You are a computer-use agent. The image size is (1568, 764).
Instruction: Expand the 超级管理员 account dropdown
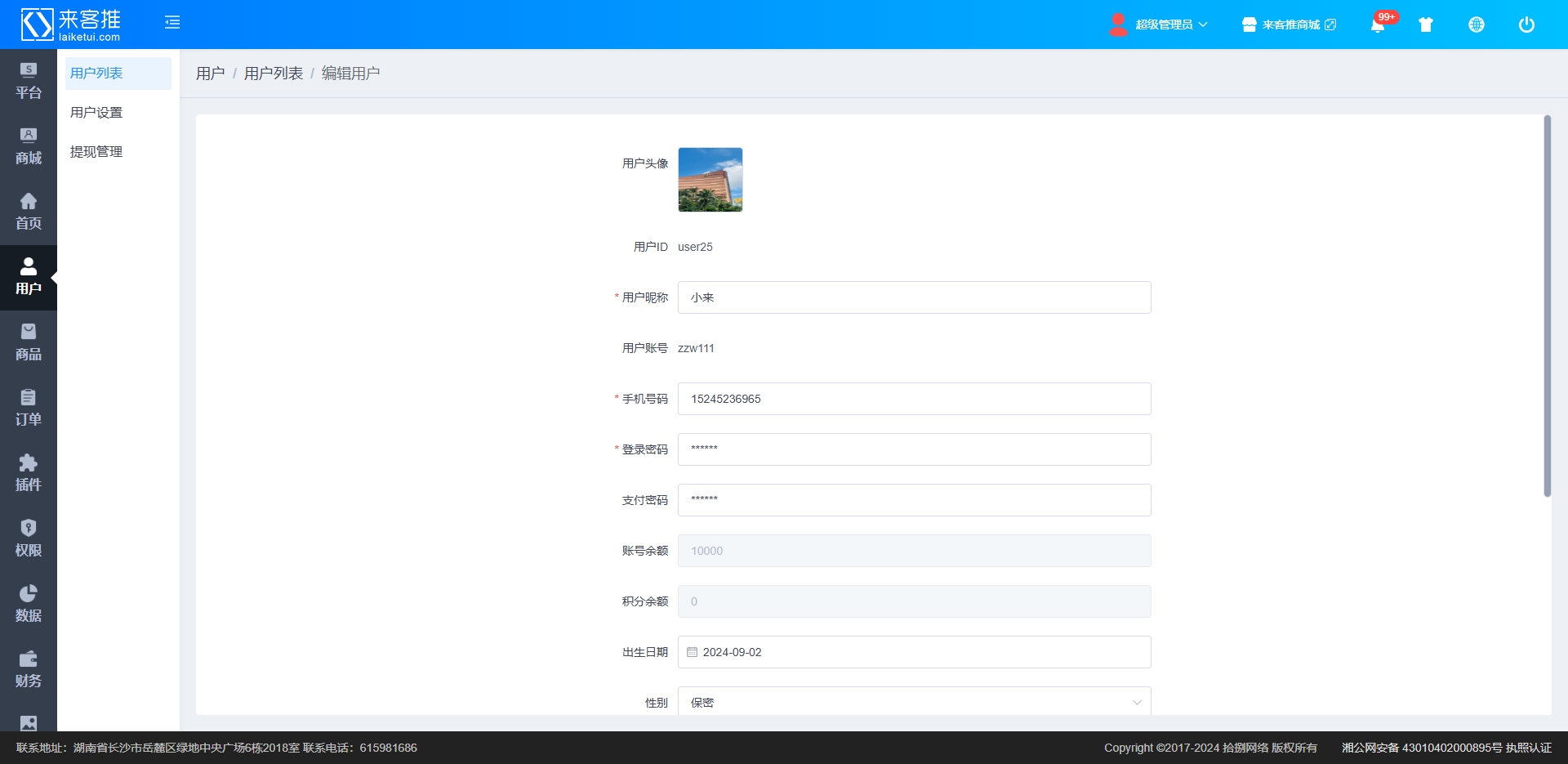pyautogui.click(x=1160, y=25)
